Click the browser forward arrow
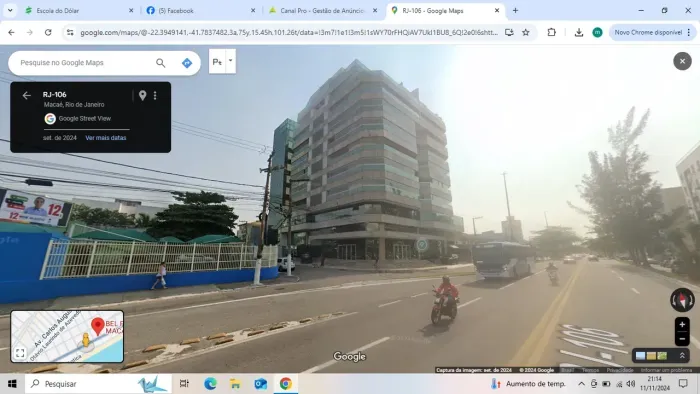The image size is (700, 394). point(29,32)
